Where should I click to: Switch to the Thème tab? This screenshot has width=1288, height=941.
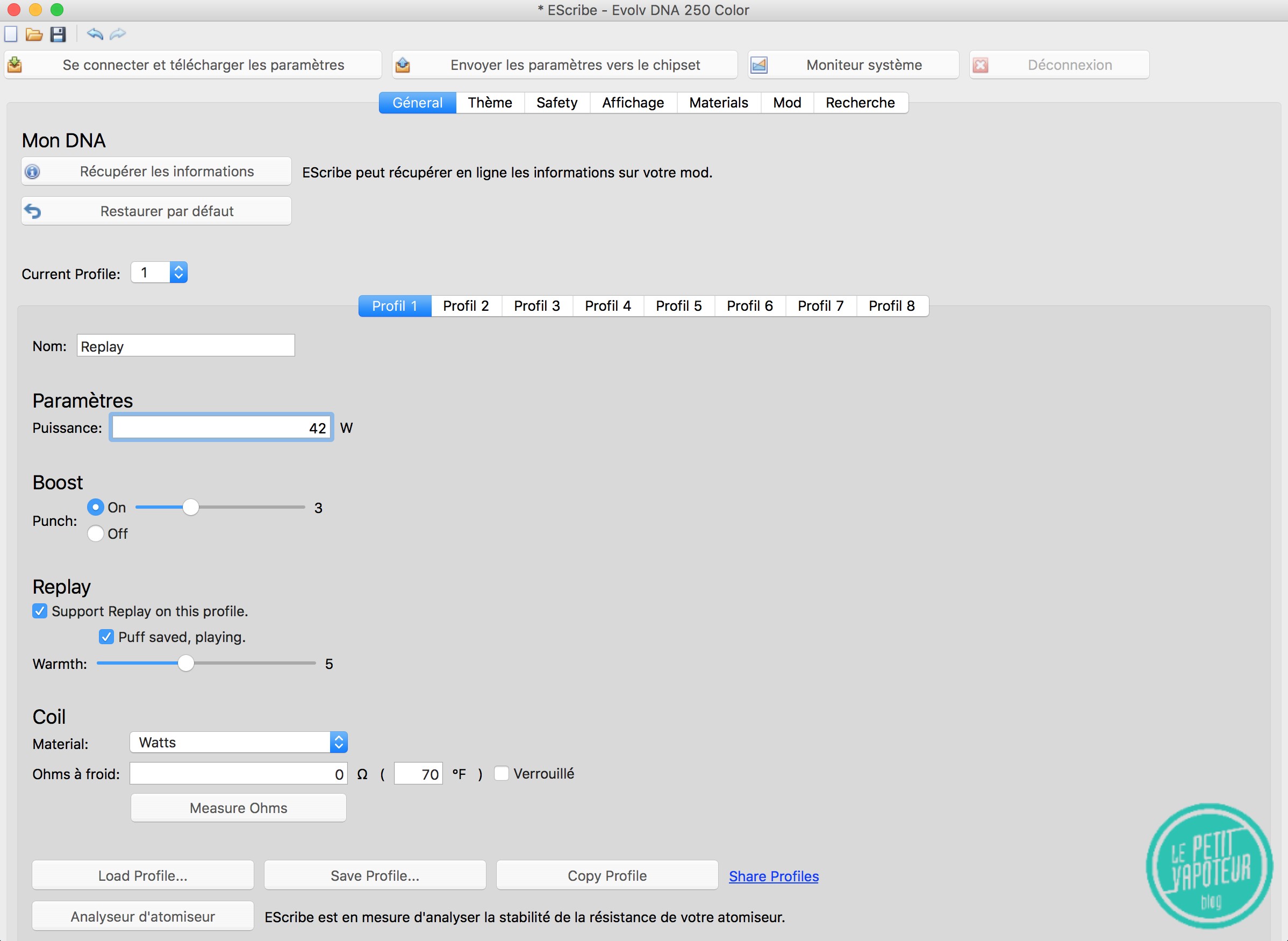point(490,103)
